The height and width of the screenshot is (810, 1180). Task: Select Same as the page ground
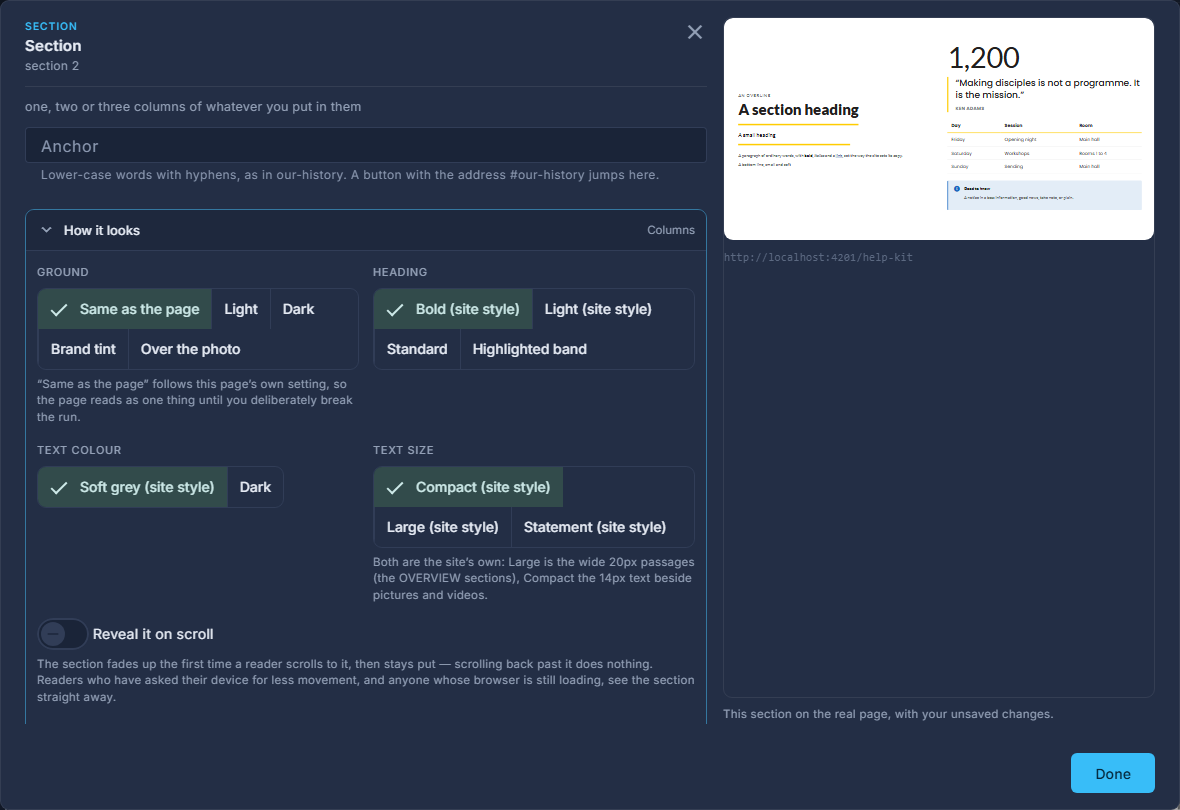[x=125, y=309]
